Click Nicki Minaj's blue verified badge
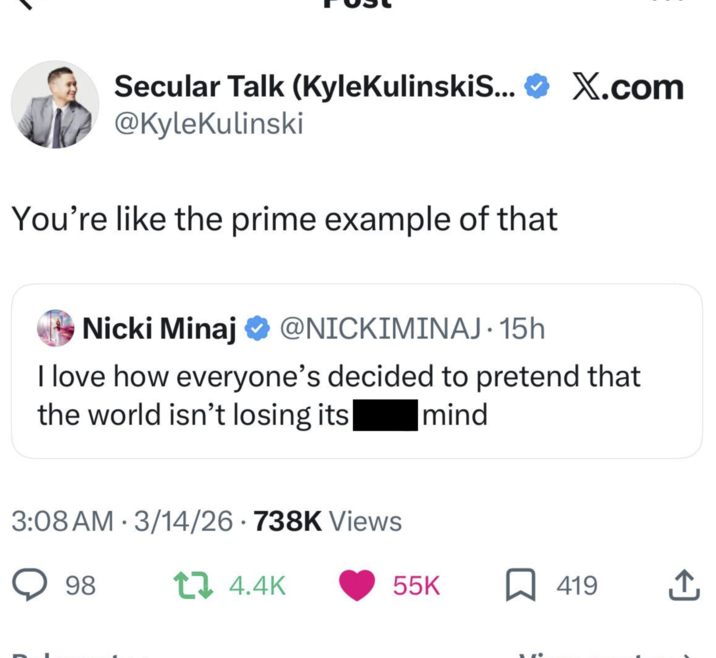The height and width of the screenshot is (658, 716). pyautogui.click(x=257, y=327)
